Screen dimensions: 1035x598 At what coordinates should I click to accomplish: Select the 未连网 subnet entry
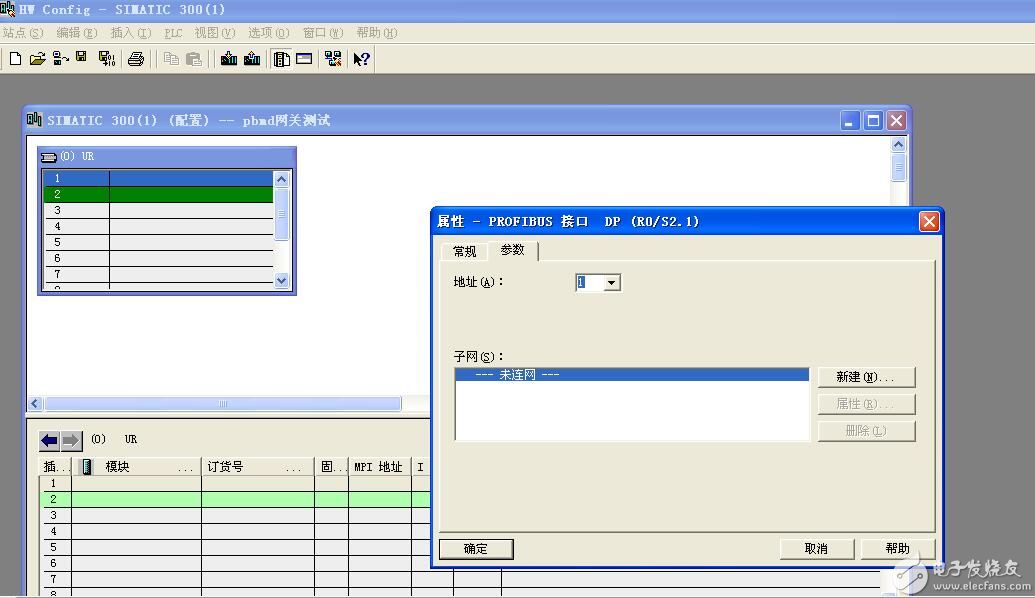[x=632, y=375]
